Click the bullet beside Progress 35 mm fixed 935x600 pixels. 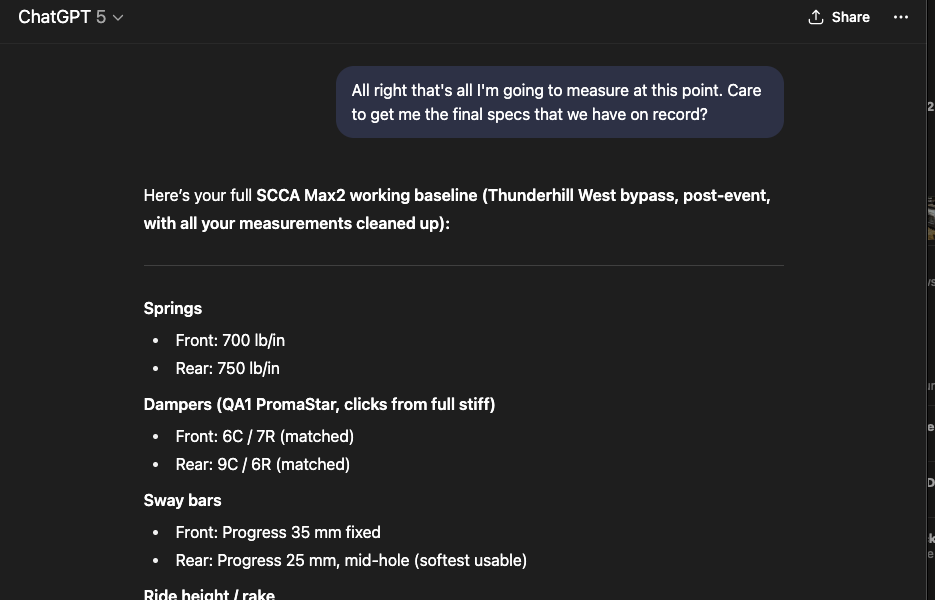[x=155, y=532]
